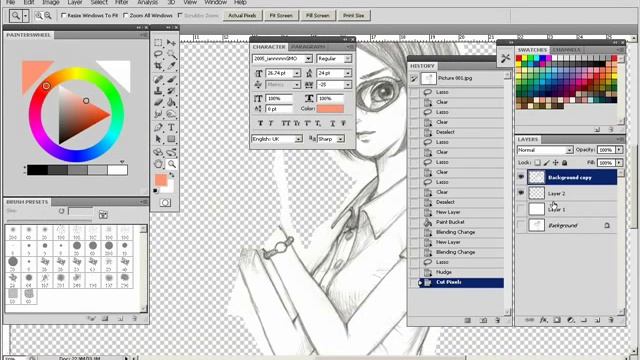The width and height of the screenshot is (640, 360).
Task: Select Cut Pixels history state
Action: click(x=457, y=282)
